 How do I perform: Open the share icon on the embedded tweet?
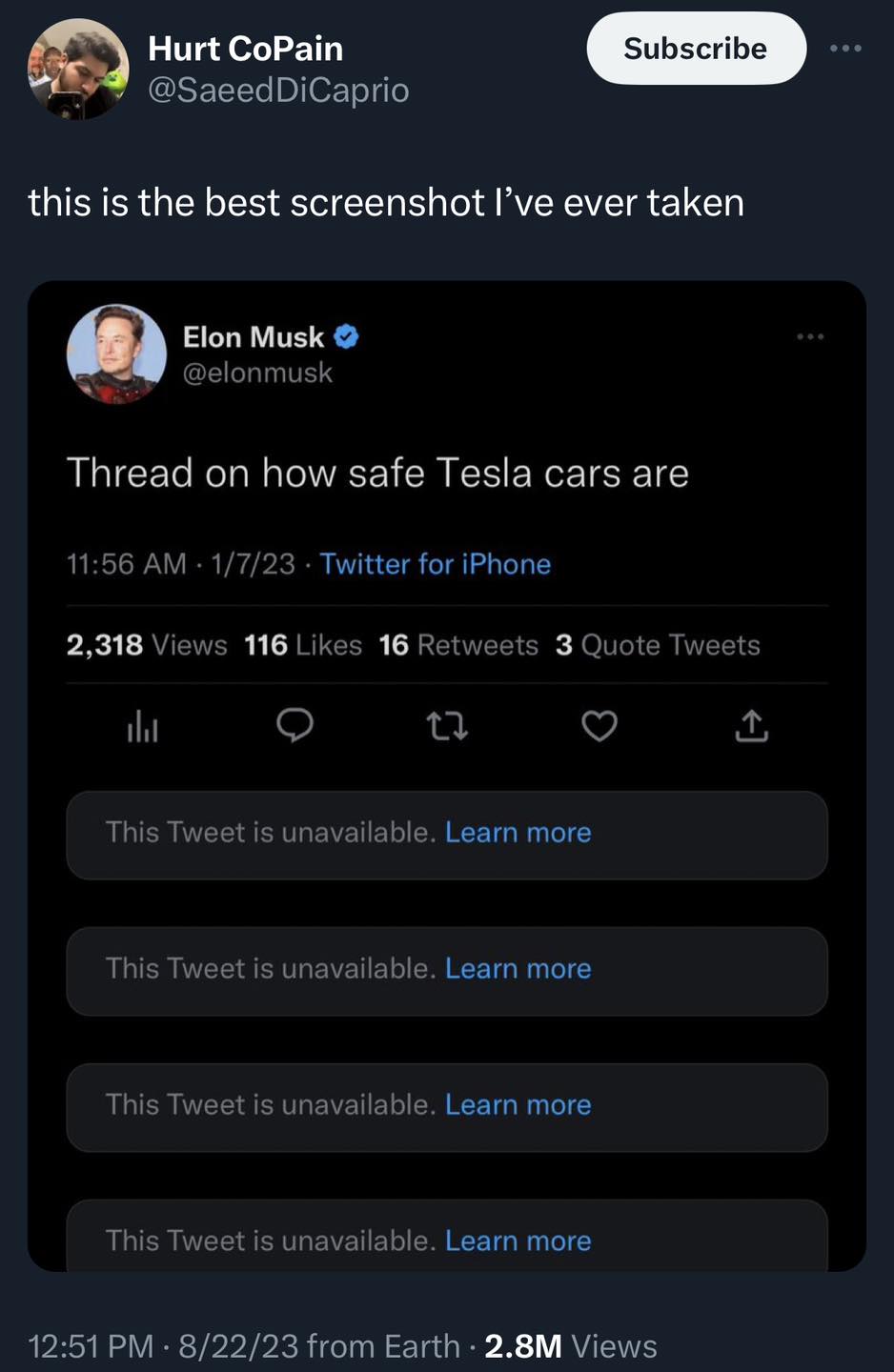tap(751, 727)
